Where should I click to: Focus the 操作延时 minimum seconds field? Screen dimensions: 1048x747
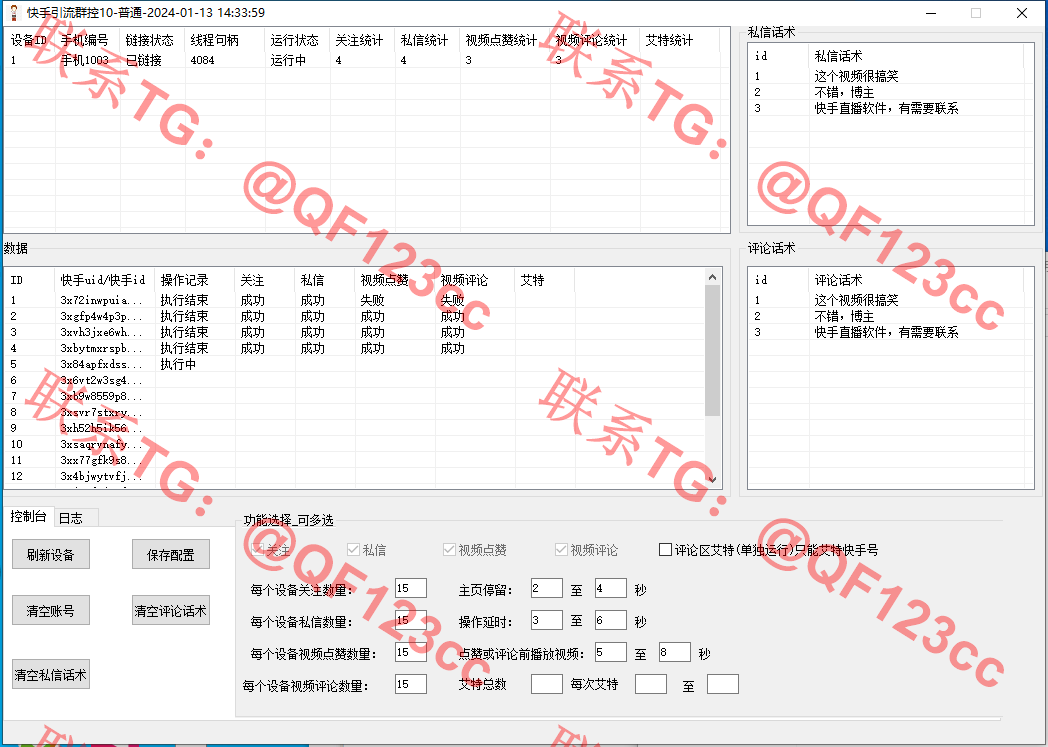tap(546, 620)
